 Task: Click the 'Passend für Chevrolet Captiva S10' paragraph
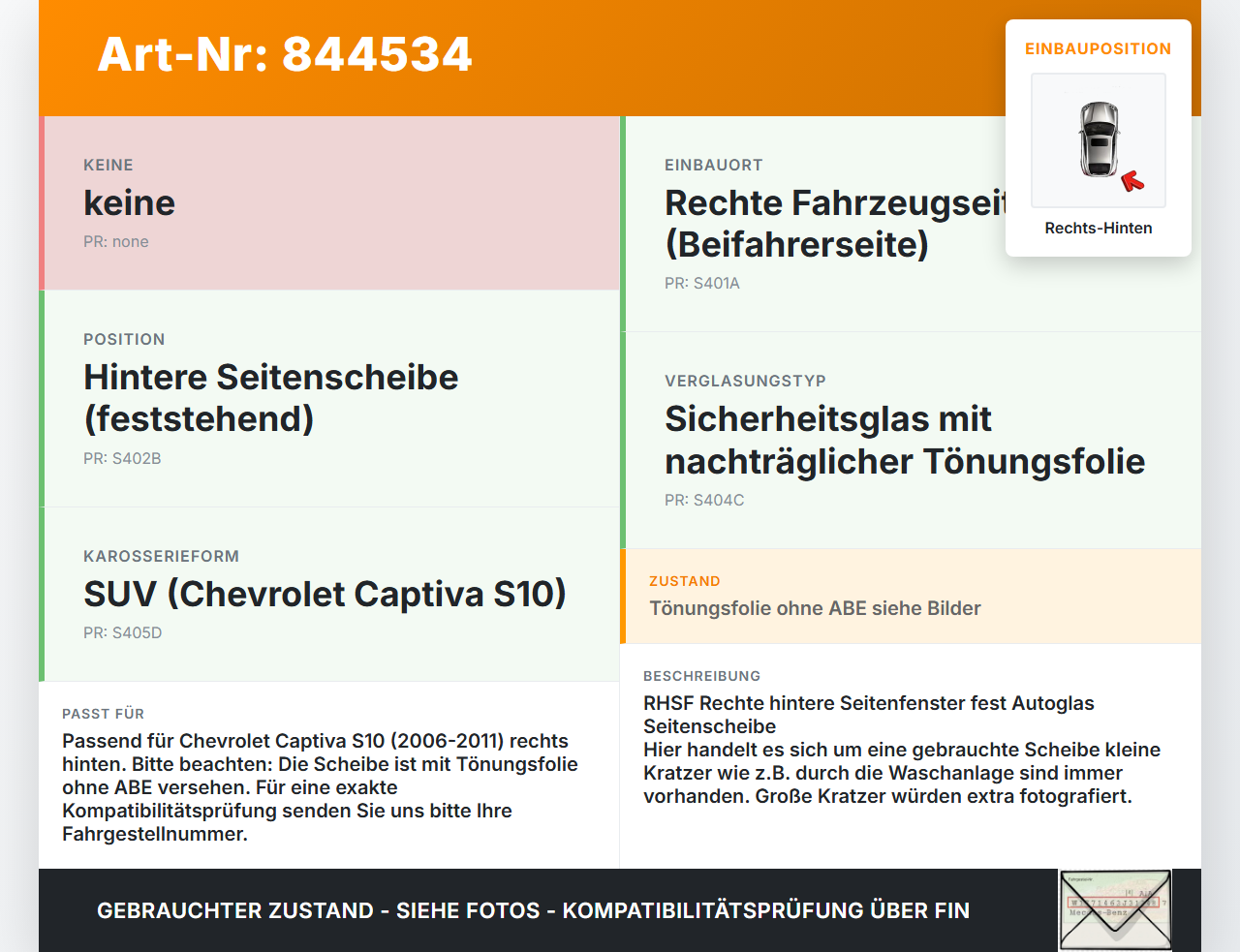tap(320, 787)
